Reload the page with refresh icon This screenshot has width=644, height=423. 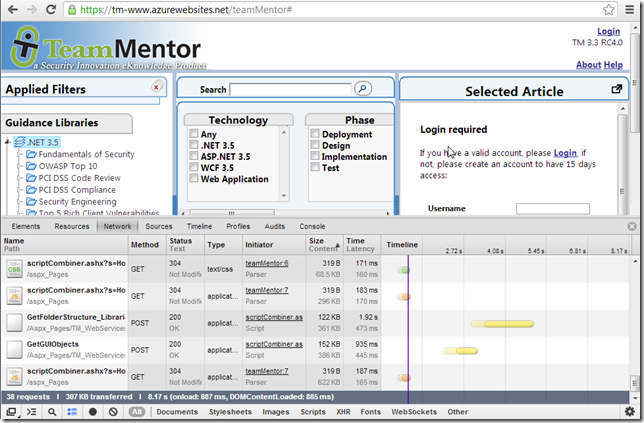coord(51,9)
